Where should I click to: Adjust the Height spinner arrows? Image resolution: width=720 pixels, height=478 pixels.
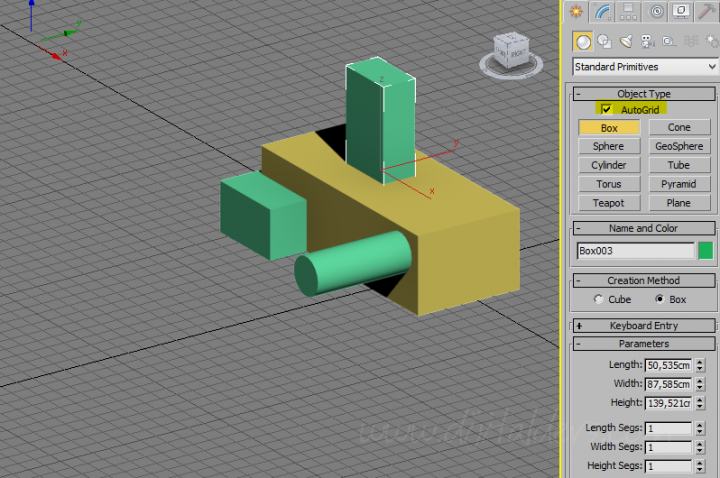coord(700,403)
